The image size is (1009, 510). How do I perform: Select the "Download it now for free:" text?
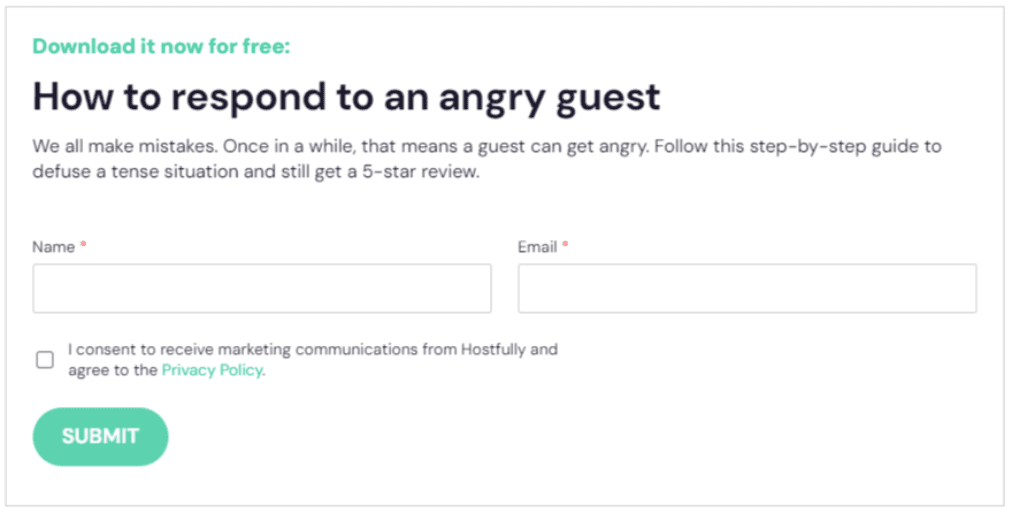161,46
